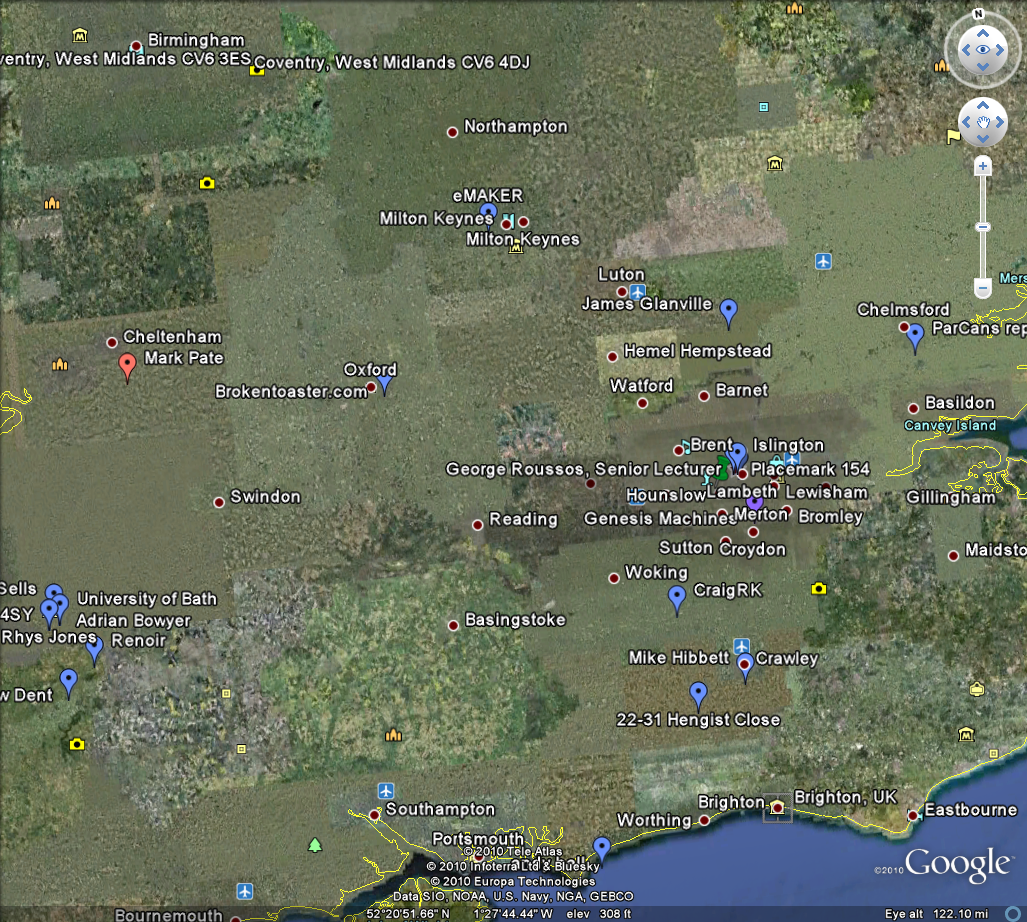Screen dimensions: 1027x922
Task: Click the blue pin on coast near Worthing
Action: pyautogui.click(x=601, y=849)
